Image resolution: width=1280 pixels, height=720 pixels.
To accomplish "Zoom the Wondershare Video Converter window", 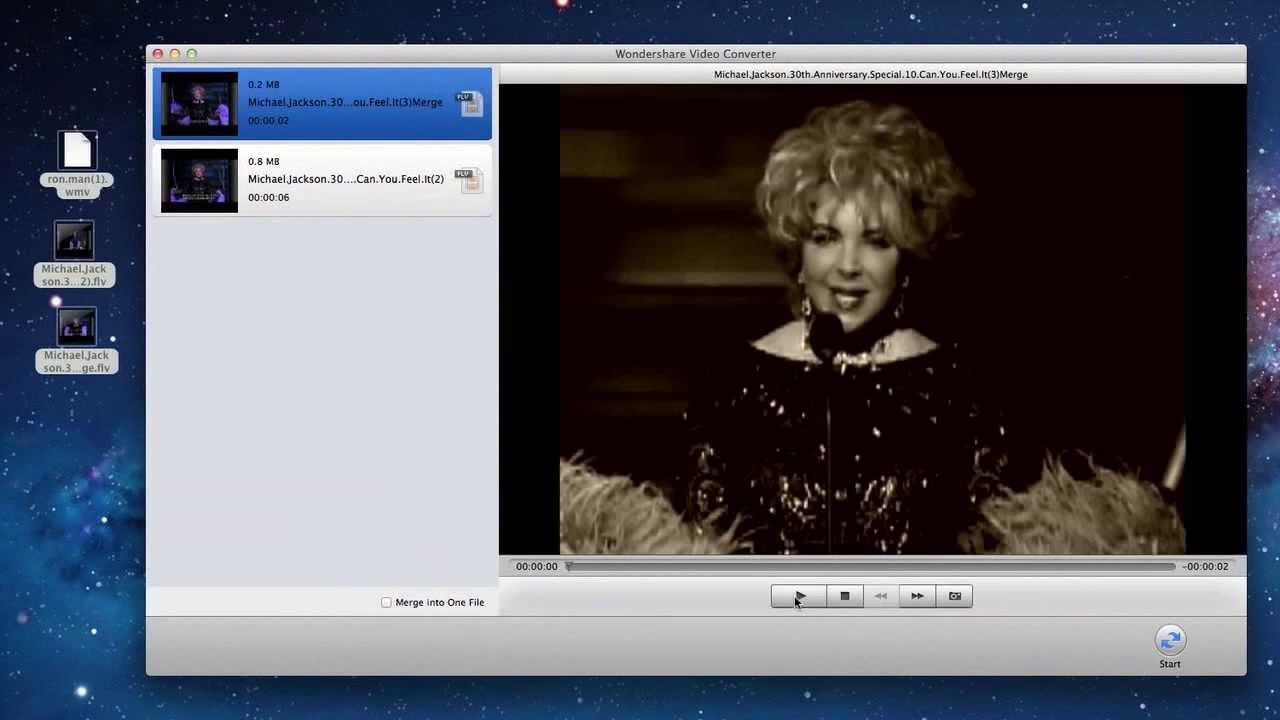I will tap(192, 54).
